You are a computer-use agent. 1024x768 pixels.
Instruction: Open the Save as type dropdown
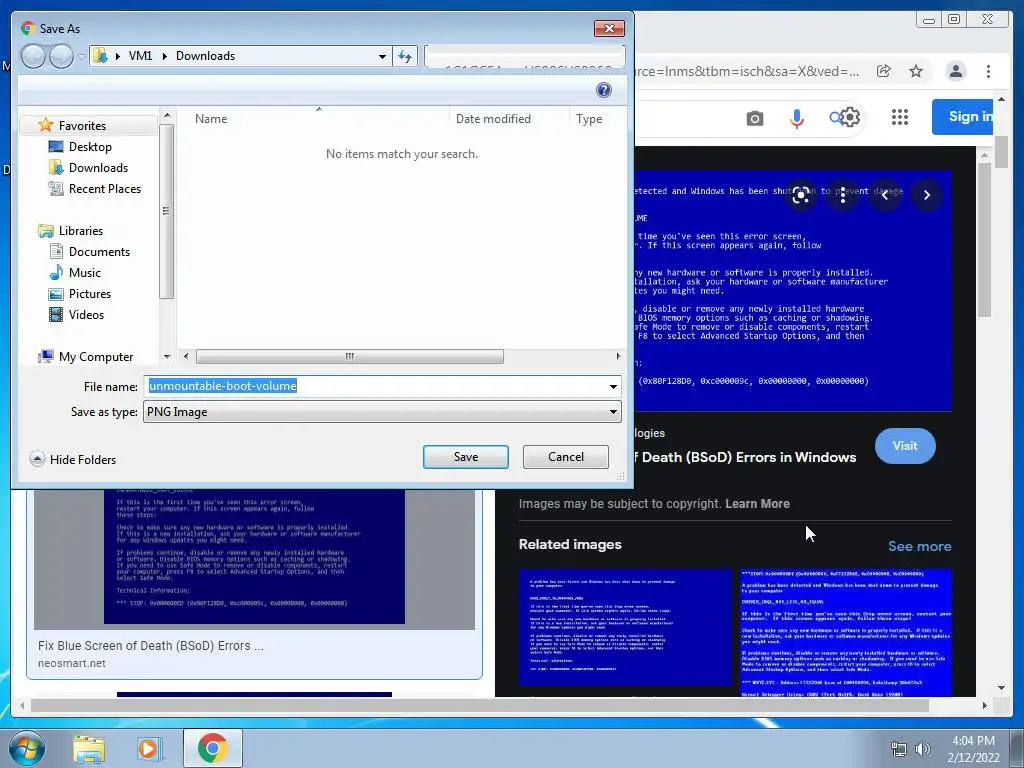coord(382,411)
